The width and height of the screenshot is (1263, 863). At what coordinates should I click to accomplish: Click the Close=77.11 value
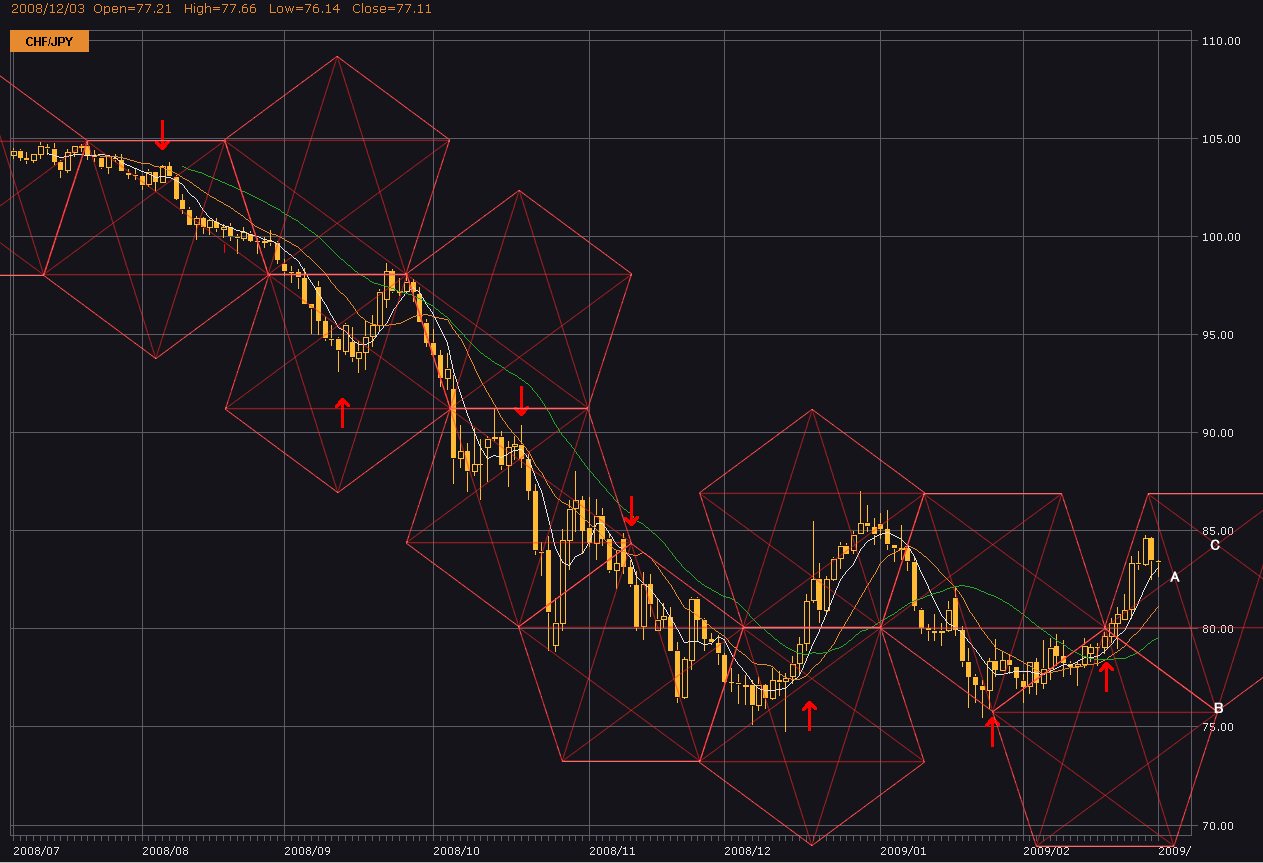click(x=393, y=8)
